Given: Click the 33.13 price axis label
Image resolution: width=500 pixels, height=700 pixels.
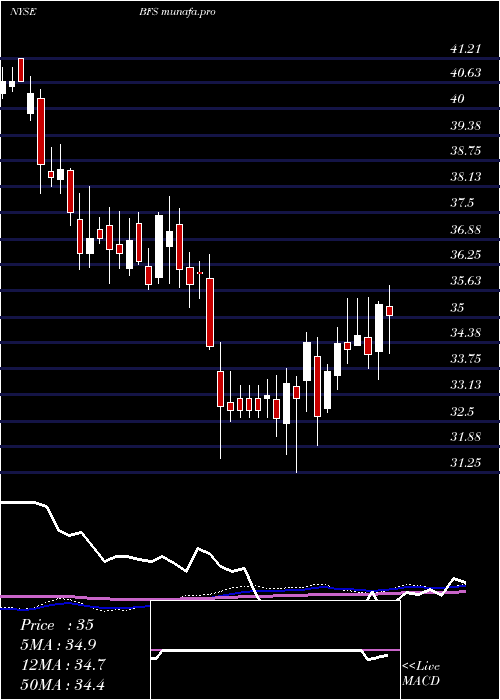Looking at the screenshot, I should pyautogui.click(x=466, y=384).
